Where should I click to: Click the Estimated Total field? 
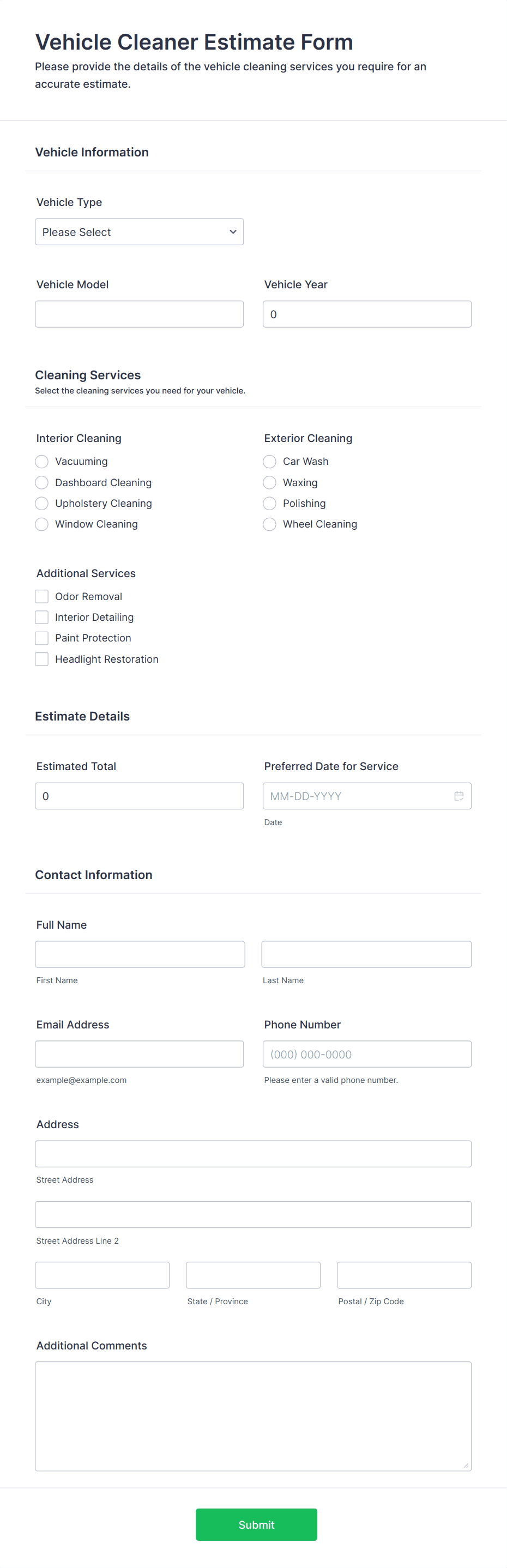pyautogui.click(x=140, y=796)
